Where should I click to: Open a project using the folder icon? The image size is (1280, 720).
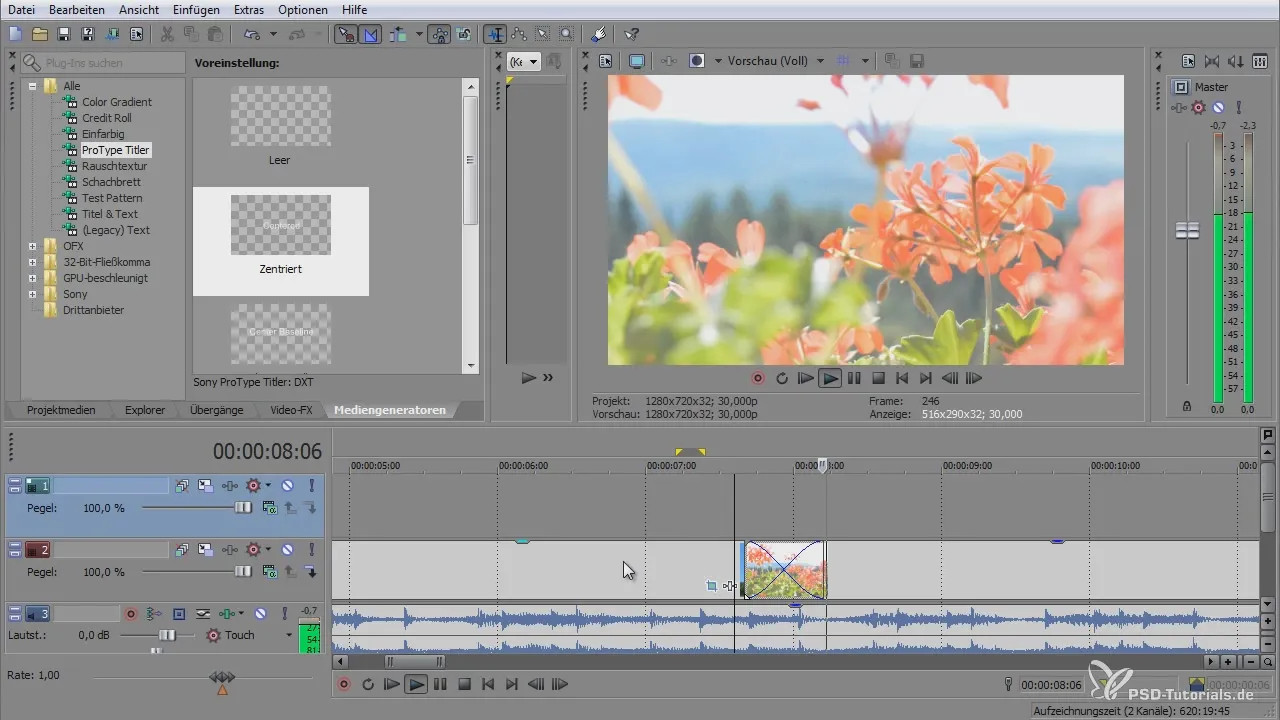pos(40,34)
